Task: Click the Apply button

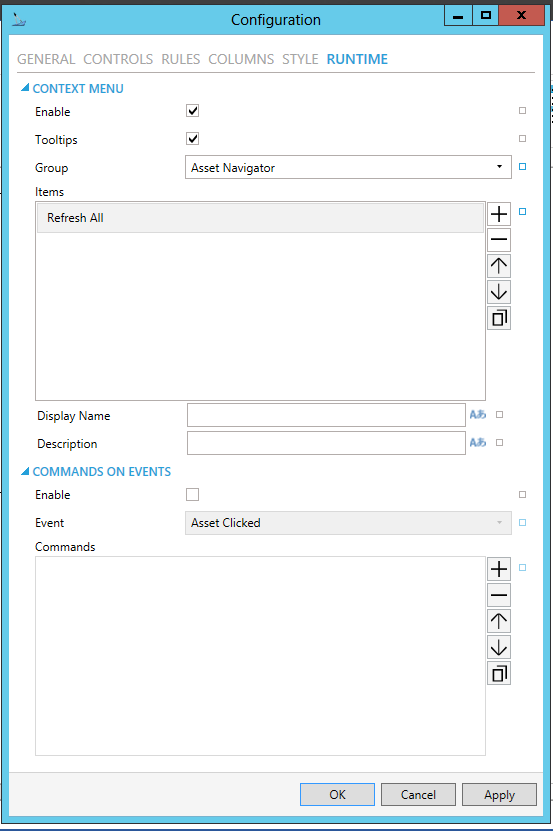Action: tap(499, 794)
